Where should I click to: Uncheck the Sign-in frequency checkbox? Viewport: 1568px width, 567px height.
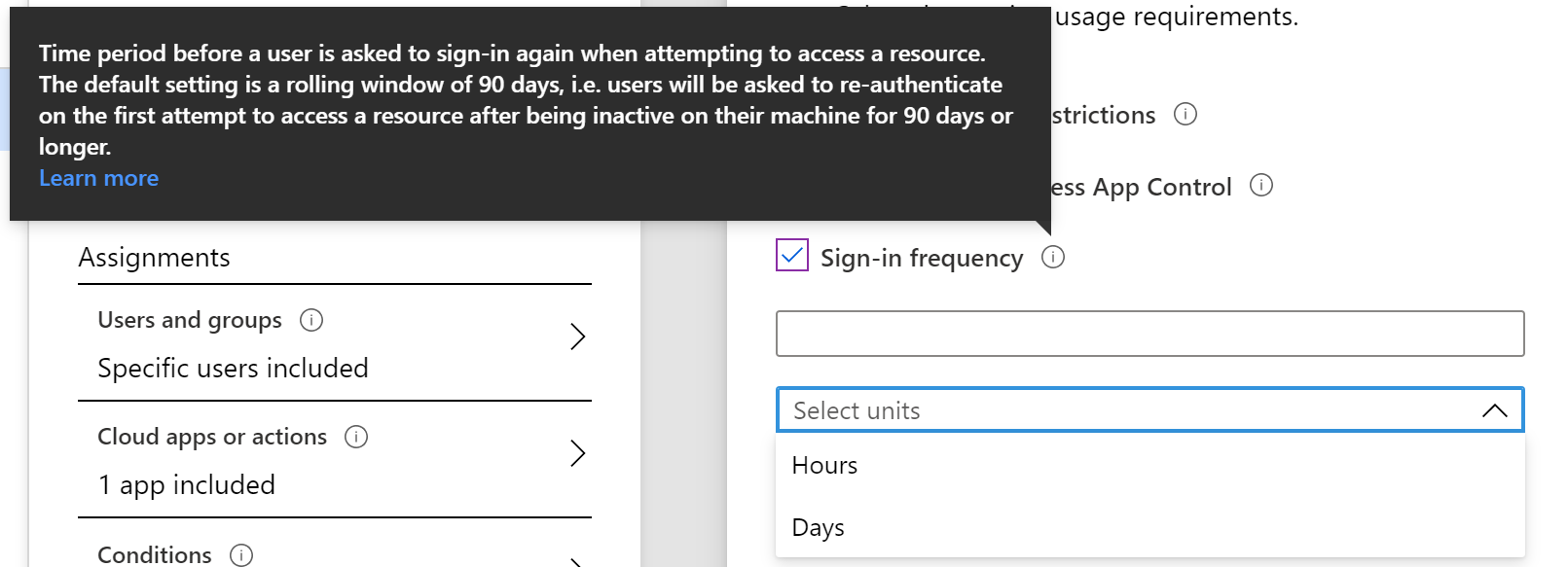tap(792, 256)
